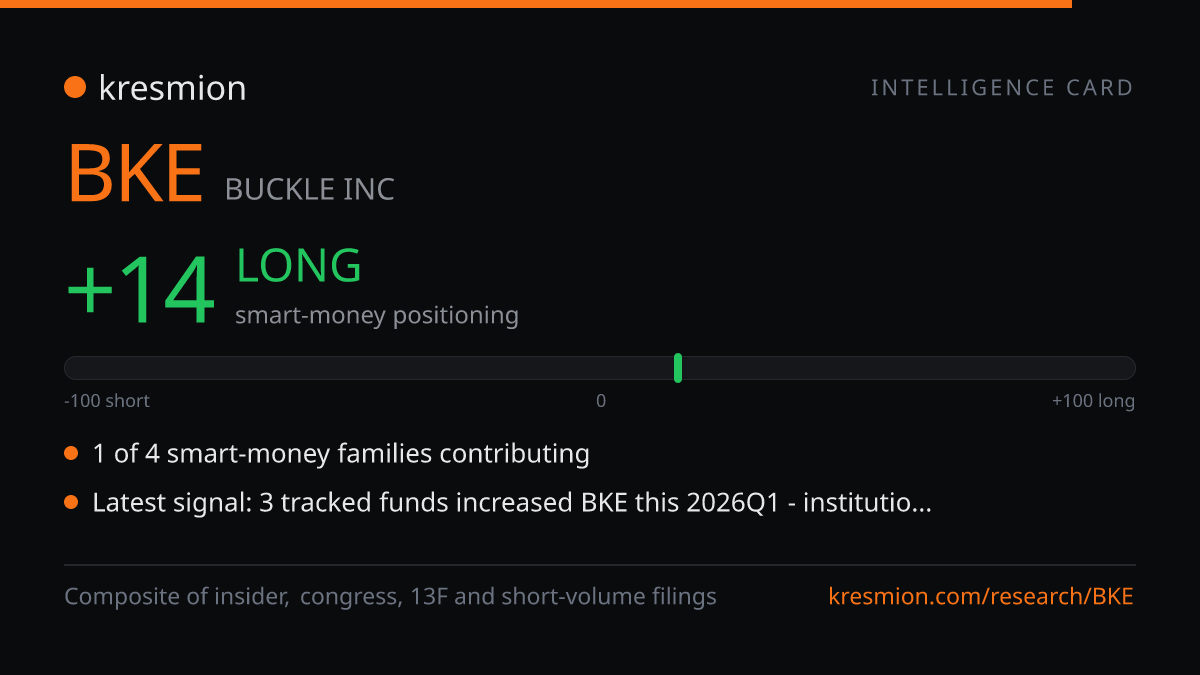Click the +14 score value
This screenshot has width=1200, height=675.
[141, 290]
